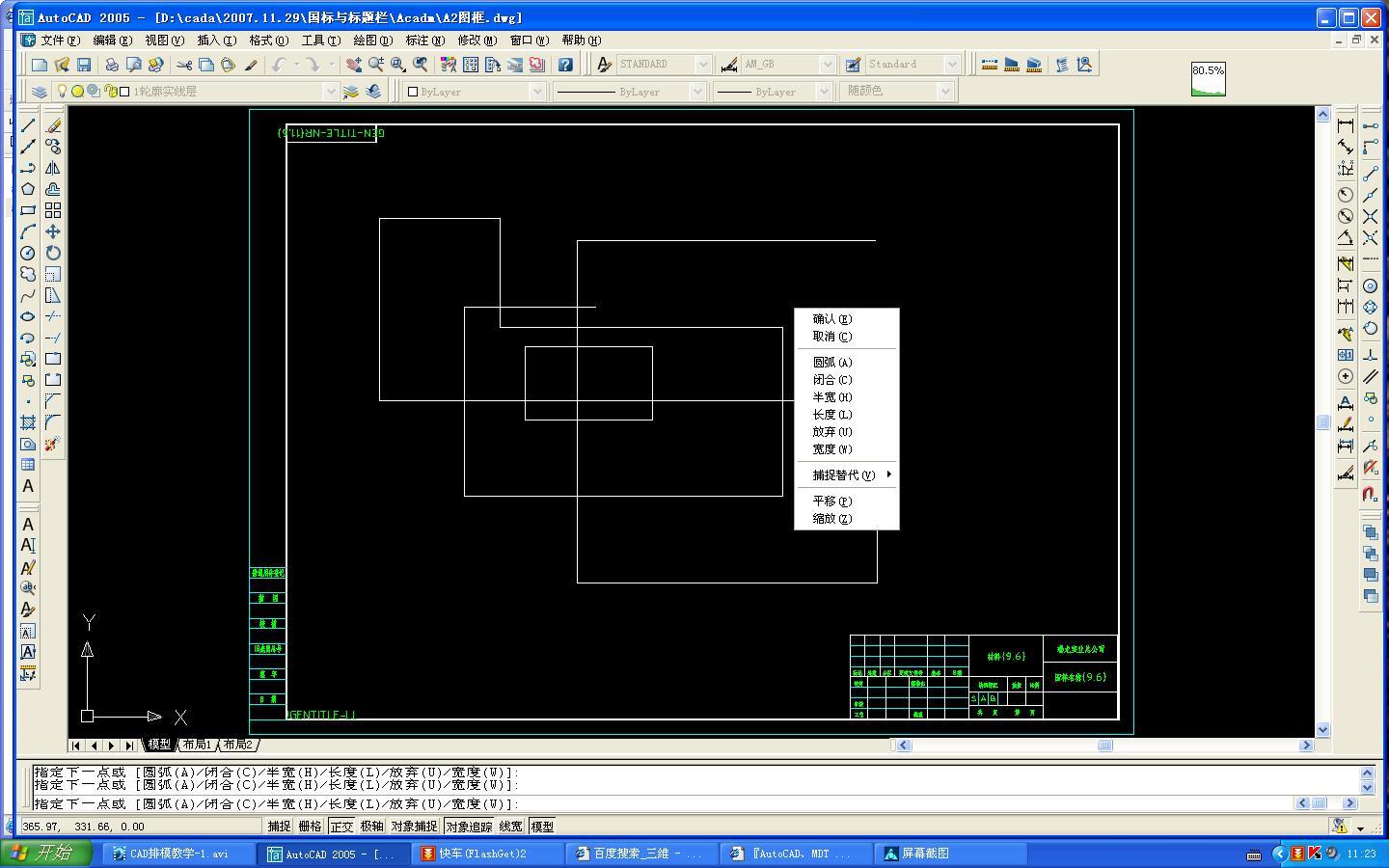Choose 确认(E) in context menu
Screen dimensions: 1389x868
pos(847,319)
